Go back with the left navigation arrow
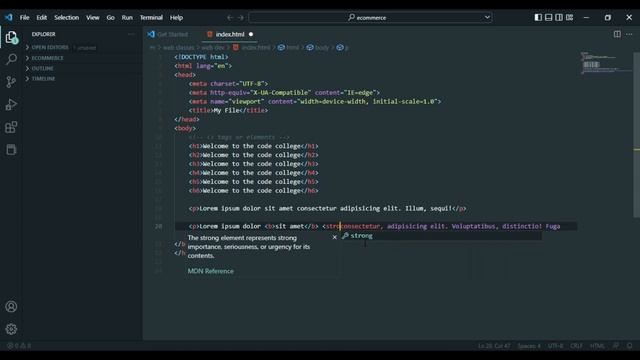 coord(230,18)
